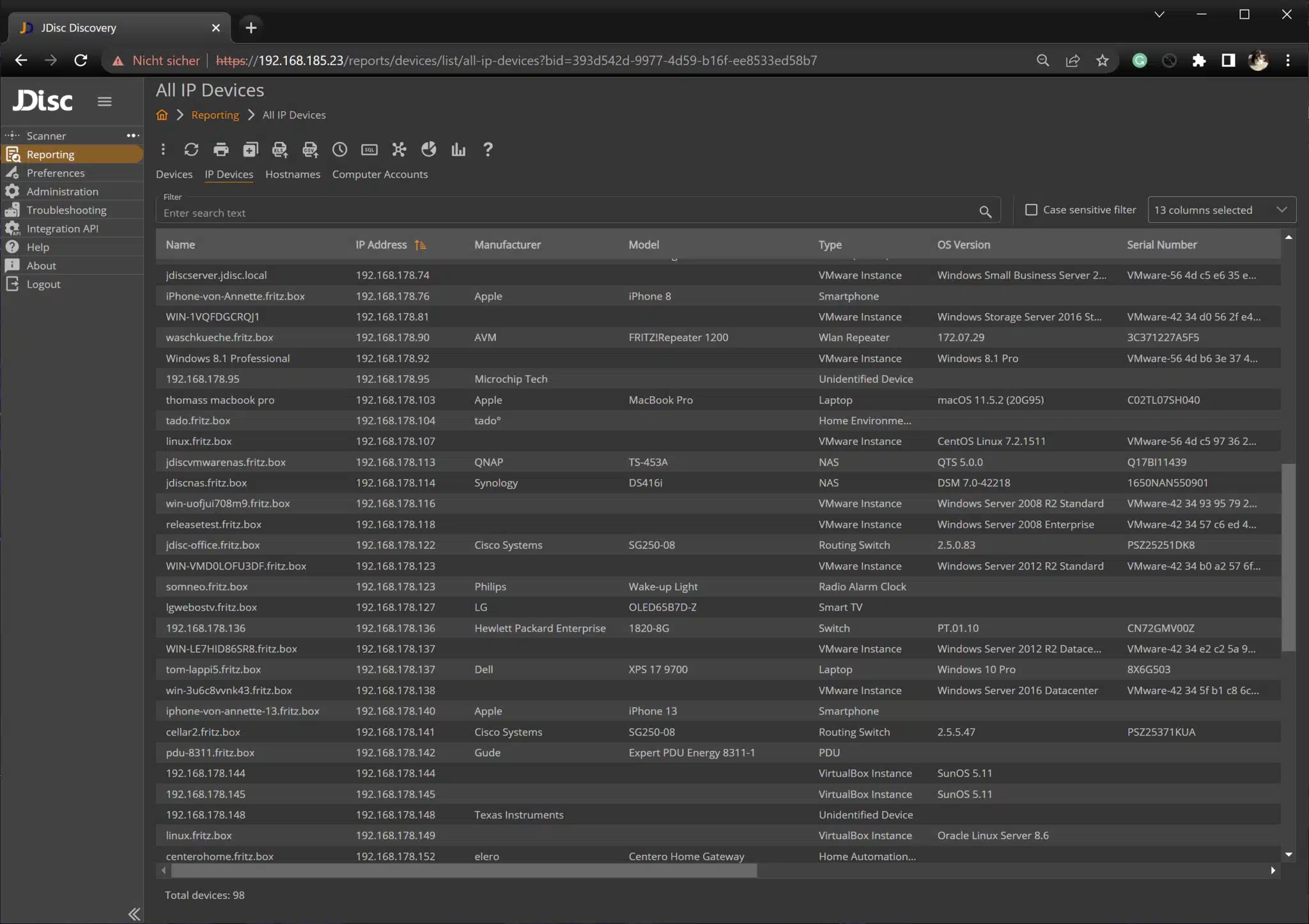Open the bar chart statistics view
This screenshot has height=924, width=1309.
pyautogui.click(x=457, y=149)
